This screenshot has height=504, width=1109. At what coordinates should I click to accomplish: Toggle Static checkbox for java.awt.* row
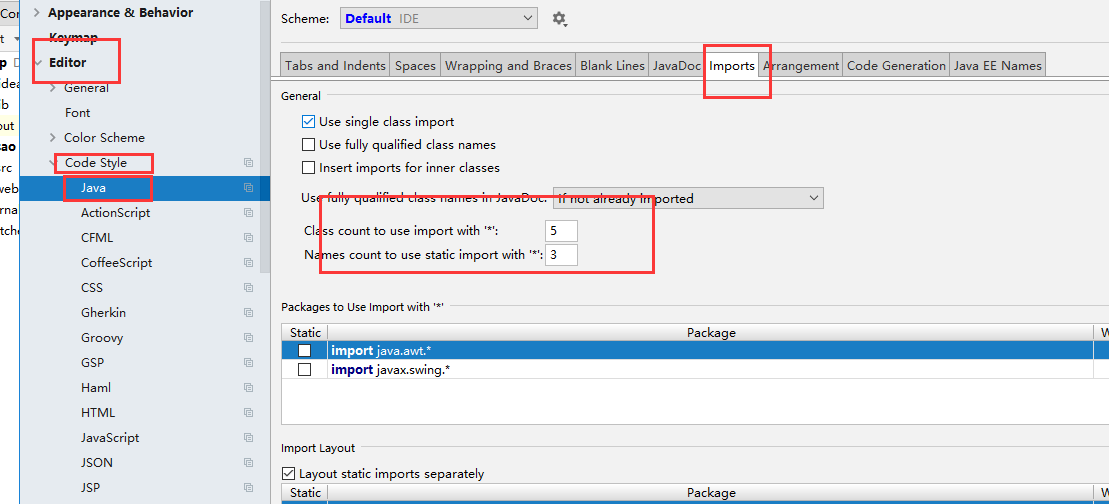pyautogui.click(x=304, y=351)
